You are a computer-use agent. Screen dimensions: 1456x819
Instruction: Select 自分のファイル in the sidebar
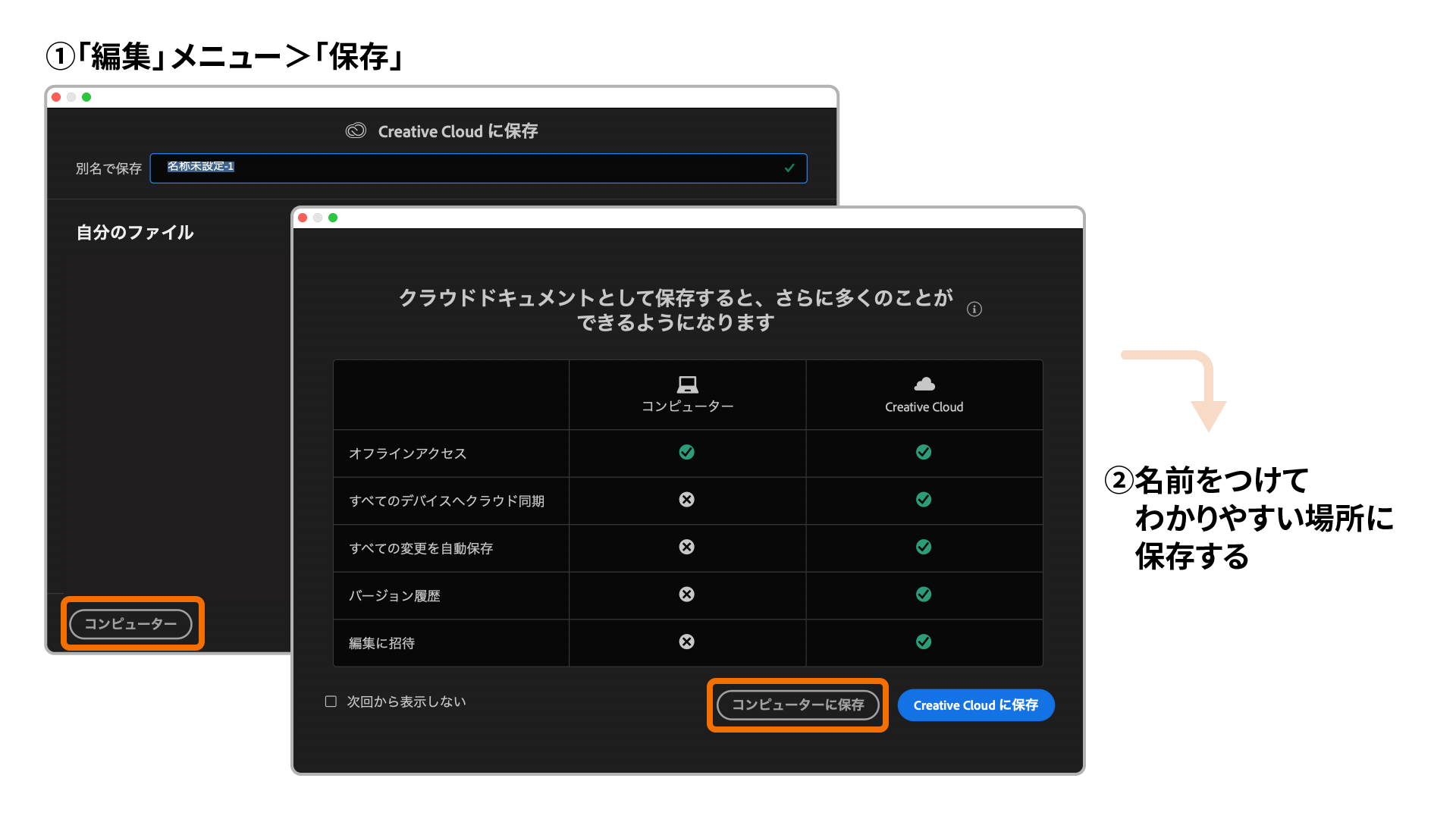pos(135,233)
